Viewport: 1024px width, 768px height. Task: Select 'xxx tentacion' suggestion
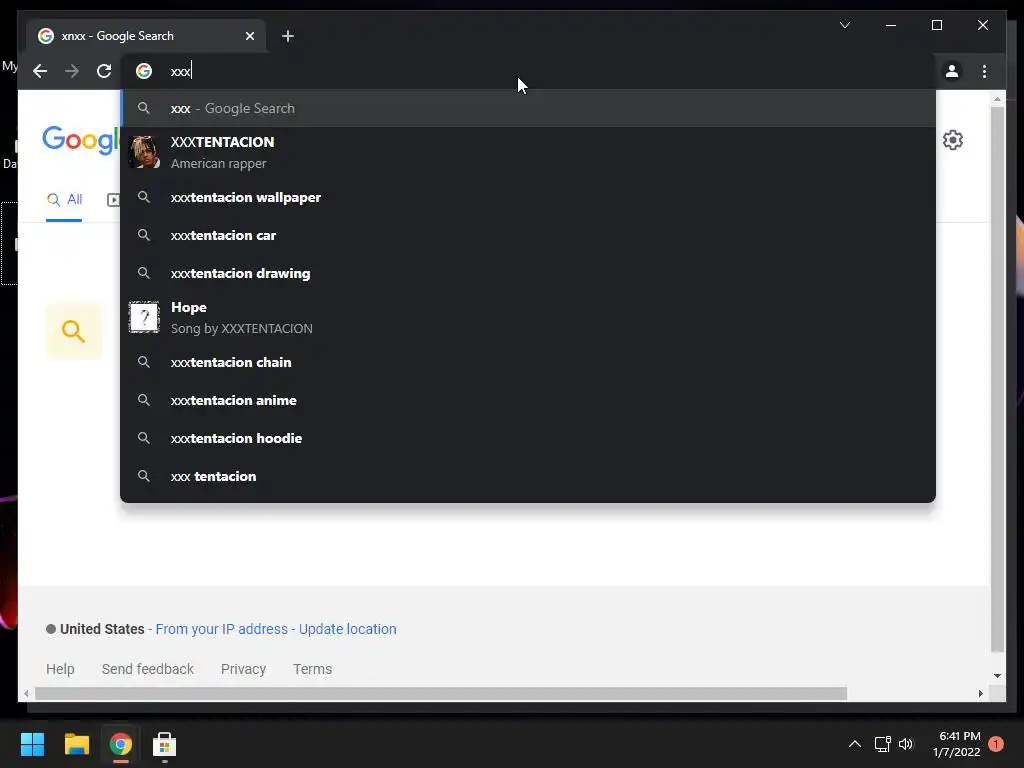tap(528, 476)
